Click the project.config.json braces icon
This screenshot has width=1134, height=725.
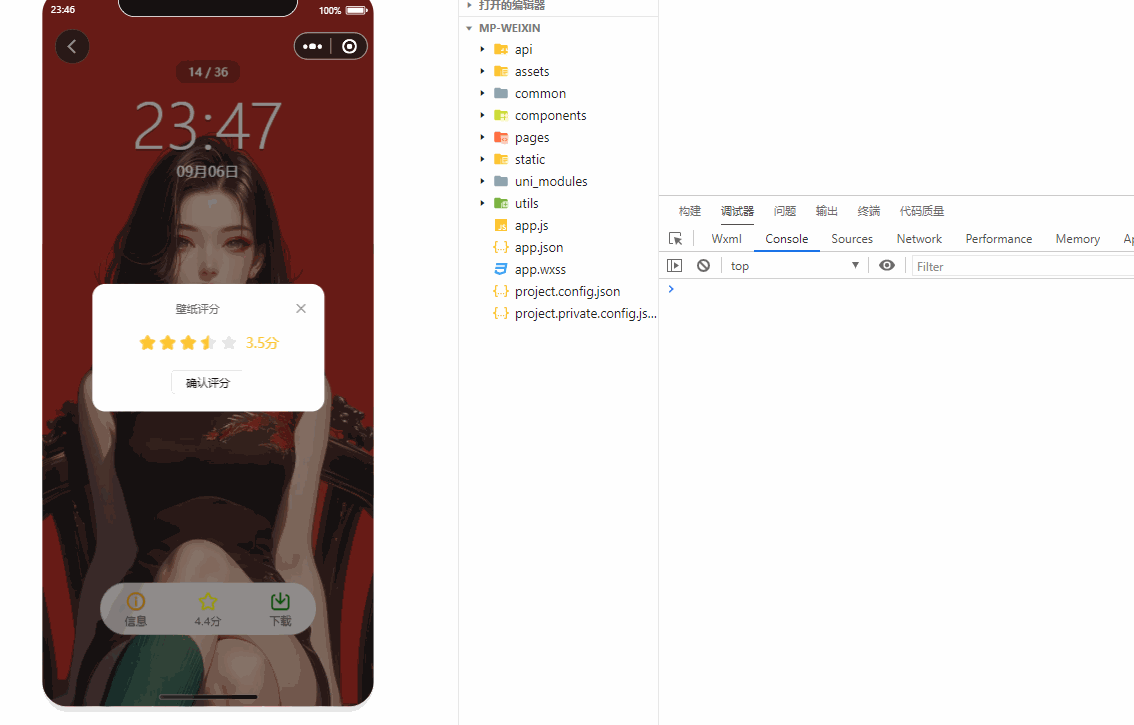pos(500,291)
